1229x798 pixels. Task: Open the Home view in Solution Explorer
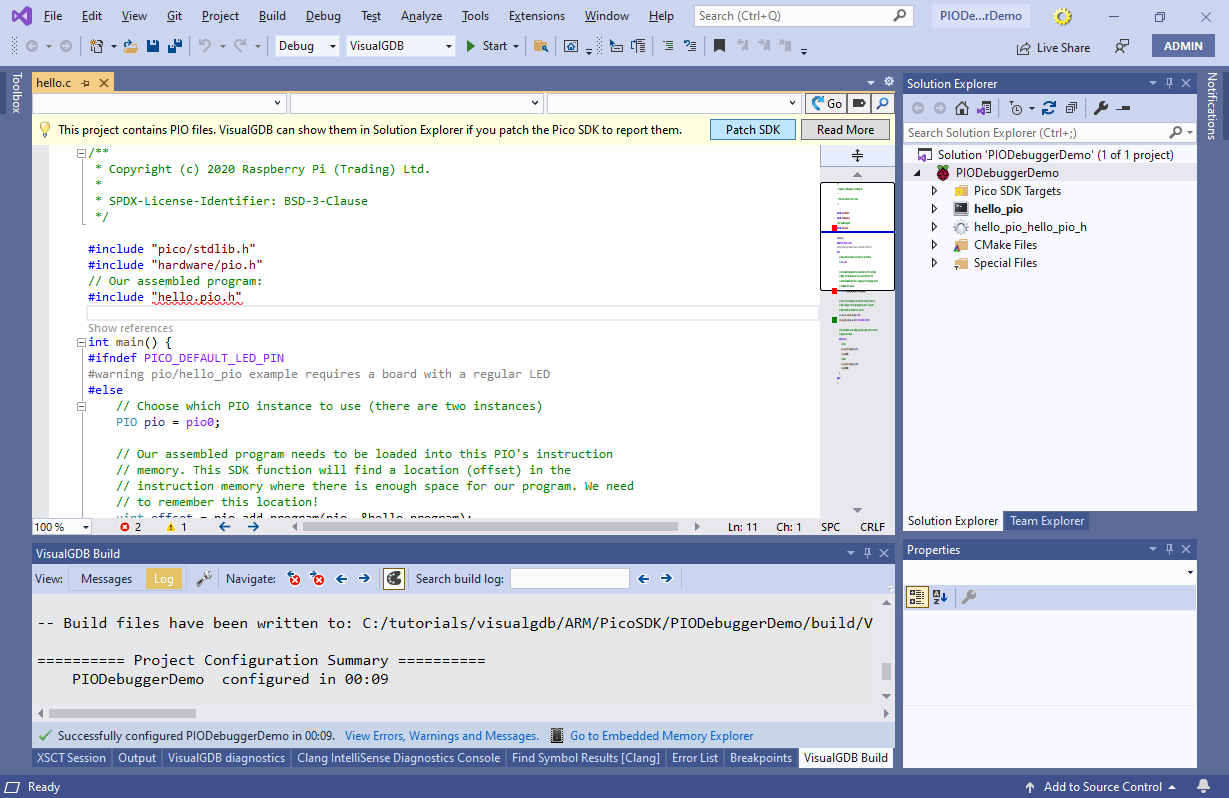(x=962, y=108)
